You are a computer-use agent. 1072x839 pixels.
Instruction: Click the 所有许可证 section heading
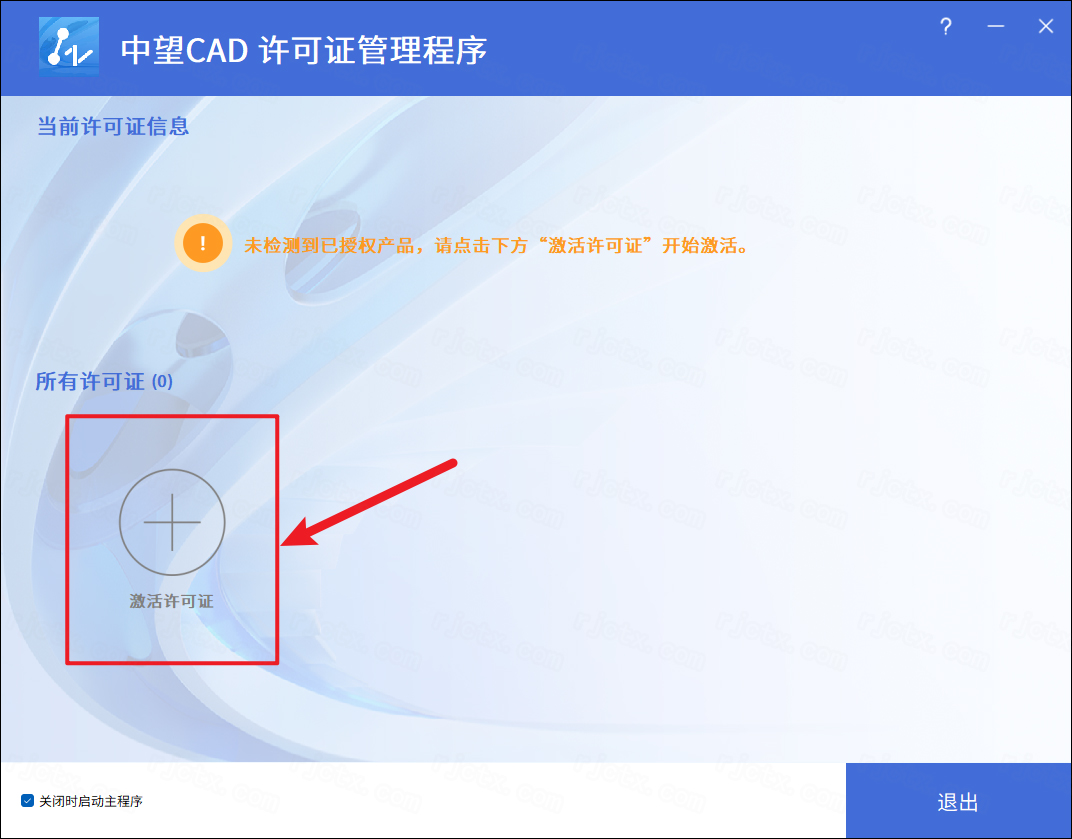pos(90,382)
